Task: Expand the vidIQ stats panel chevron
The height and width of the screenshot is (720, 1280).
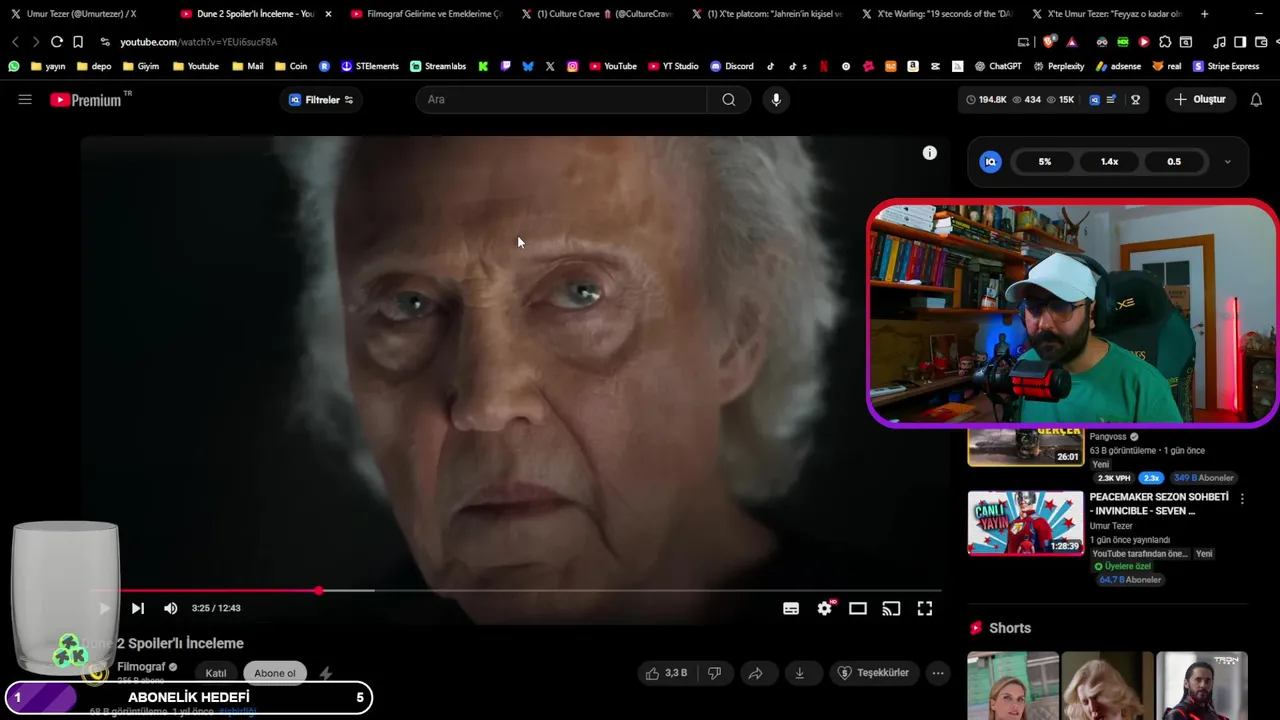Action: click(1228, 162)
